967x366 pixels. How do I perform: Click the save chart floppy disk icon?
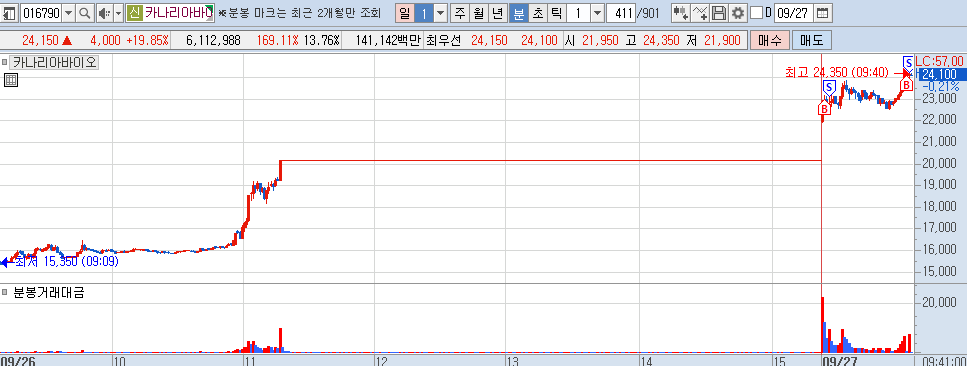[718, 12]
